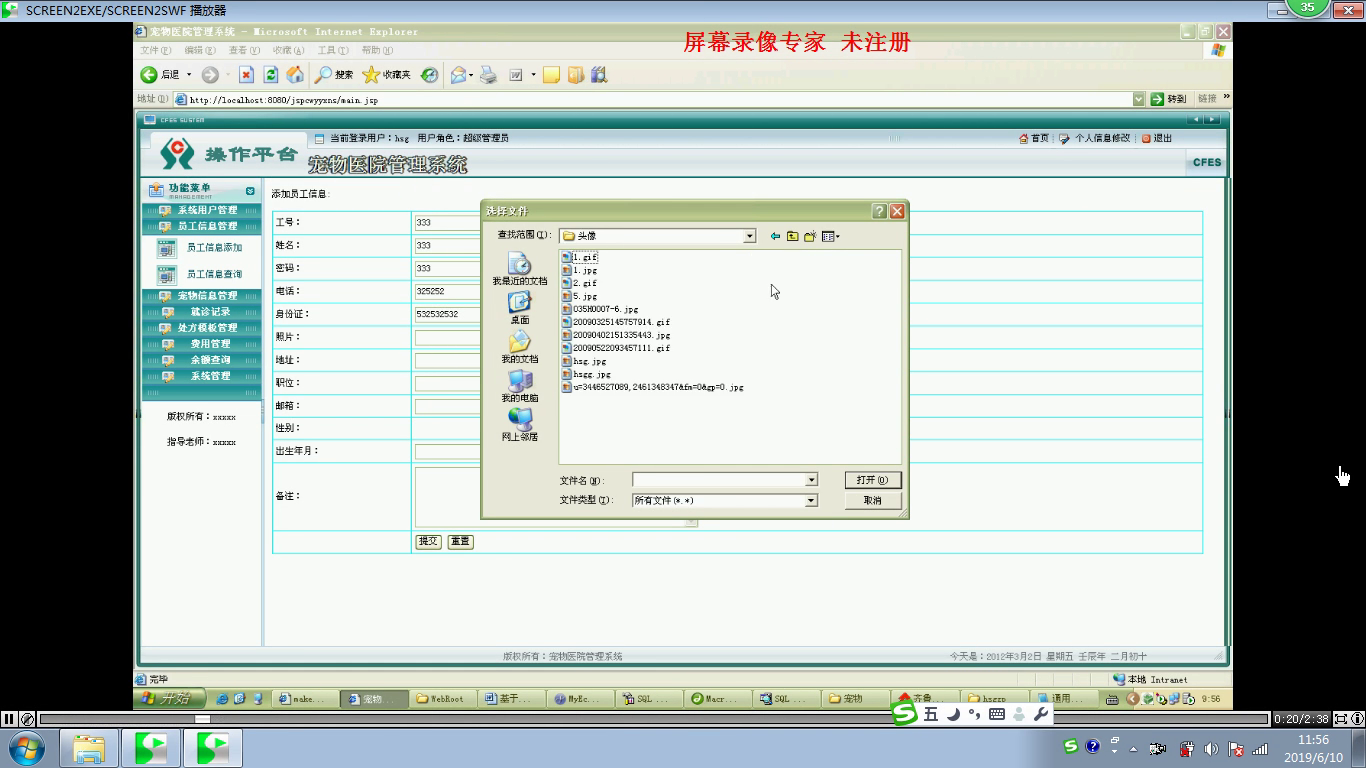Expand 查找范围 folder dropdown
The width and height of the screenshot is (1366, 768).
tap(750, 236)
